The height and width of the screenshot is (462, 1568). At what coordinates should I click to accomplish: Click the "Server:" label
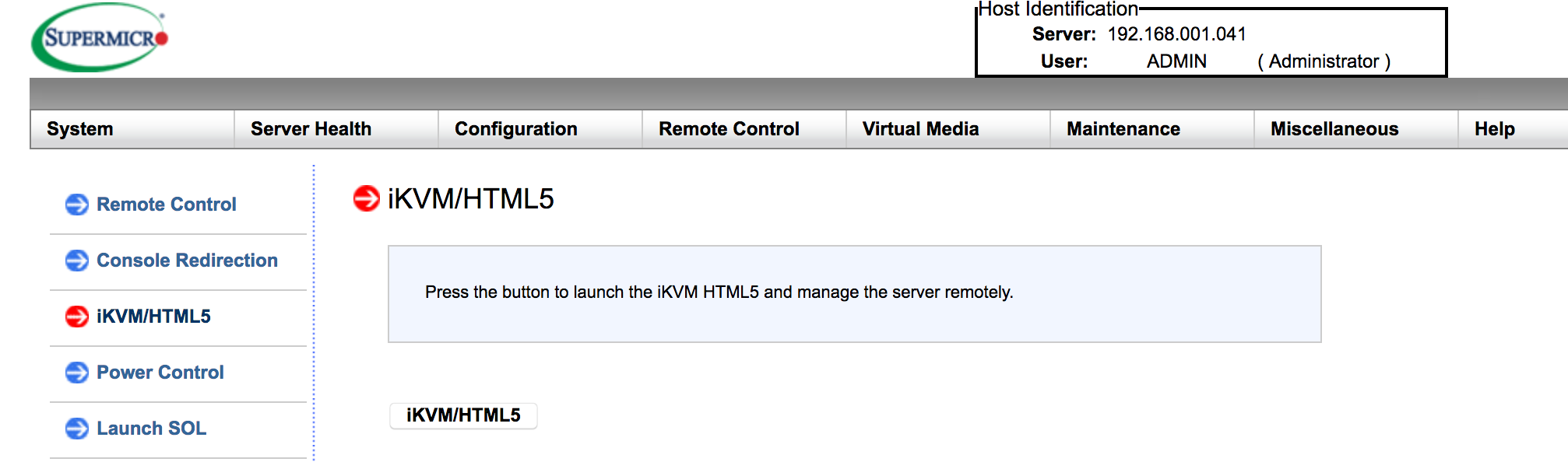pyautogui.click(x=1064, y=34)
